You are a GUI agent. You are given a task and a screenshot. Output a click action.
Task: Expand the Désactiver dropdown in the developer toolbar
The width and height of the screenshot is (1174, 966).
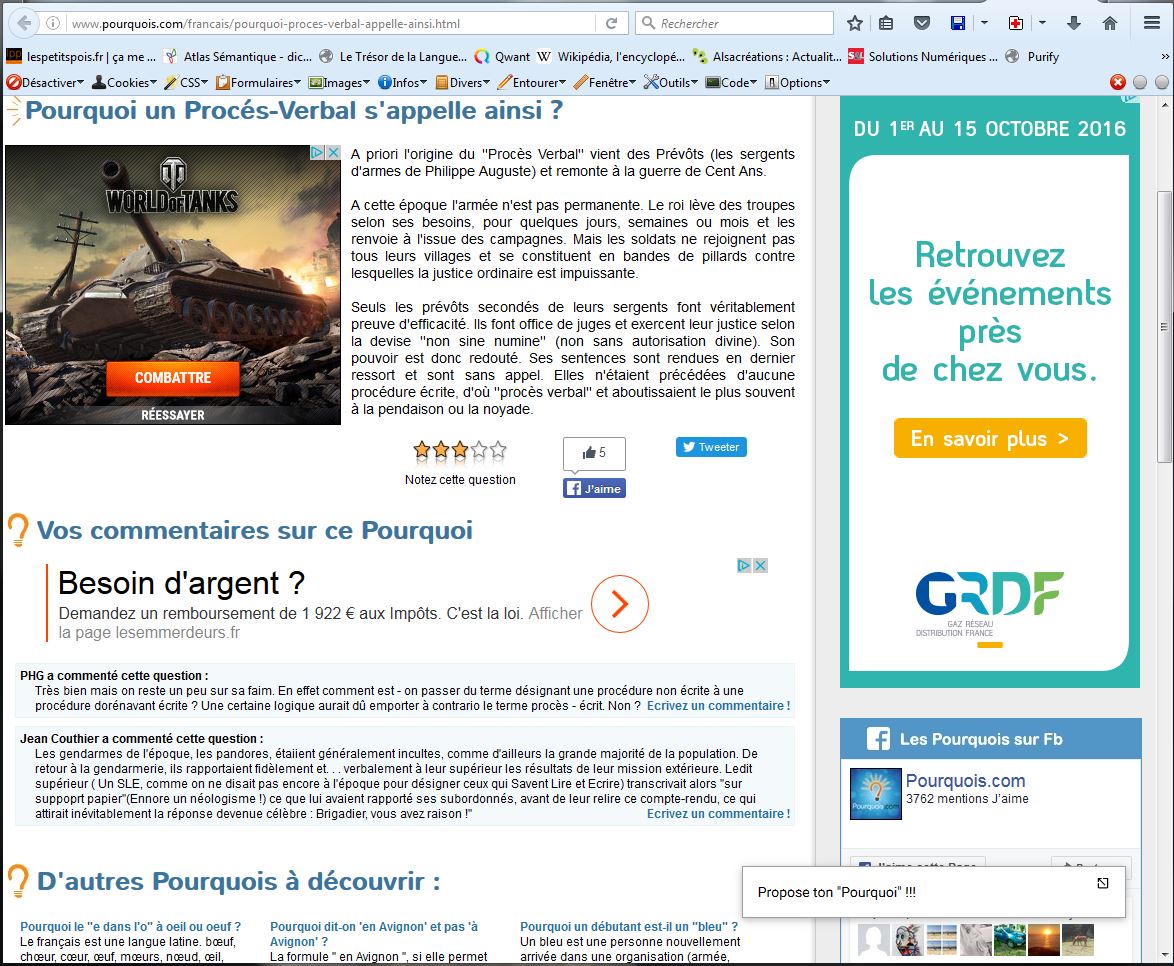click(46, 83)
